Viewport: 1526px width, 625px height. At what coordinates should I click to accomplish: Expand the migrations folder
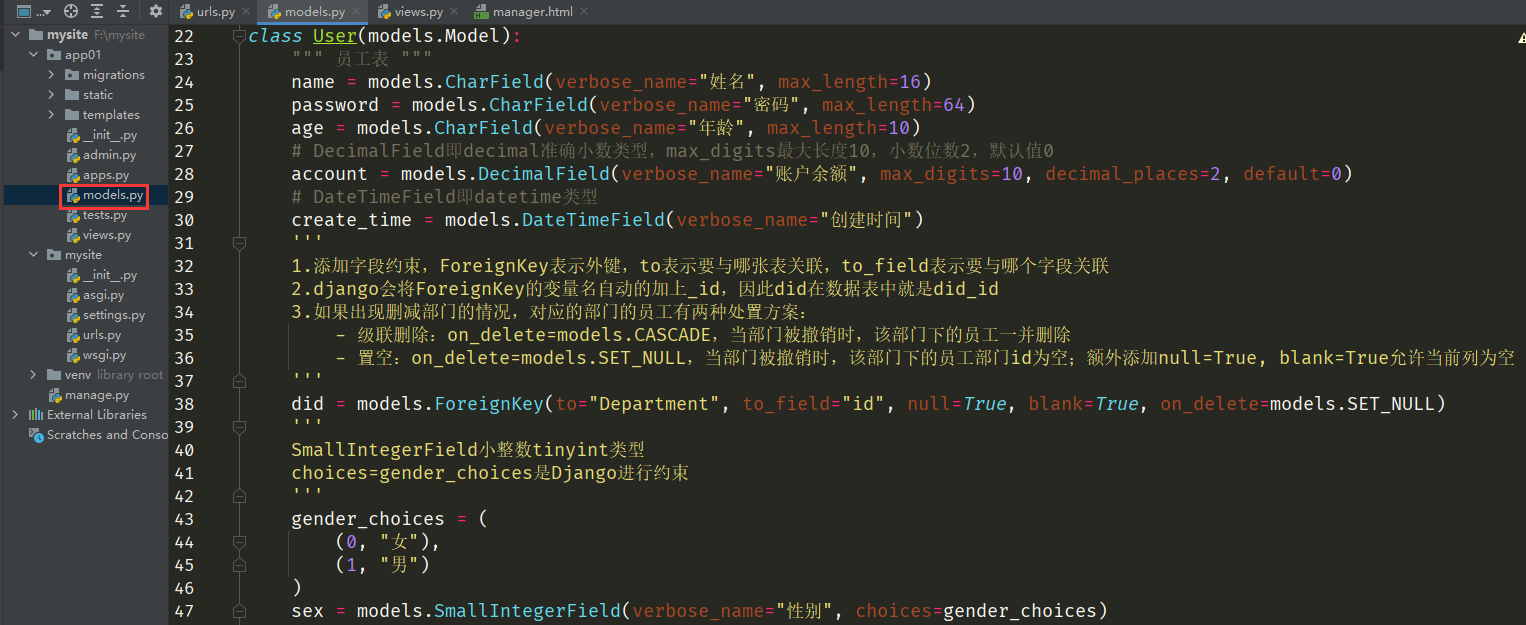coord(52,75)
